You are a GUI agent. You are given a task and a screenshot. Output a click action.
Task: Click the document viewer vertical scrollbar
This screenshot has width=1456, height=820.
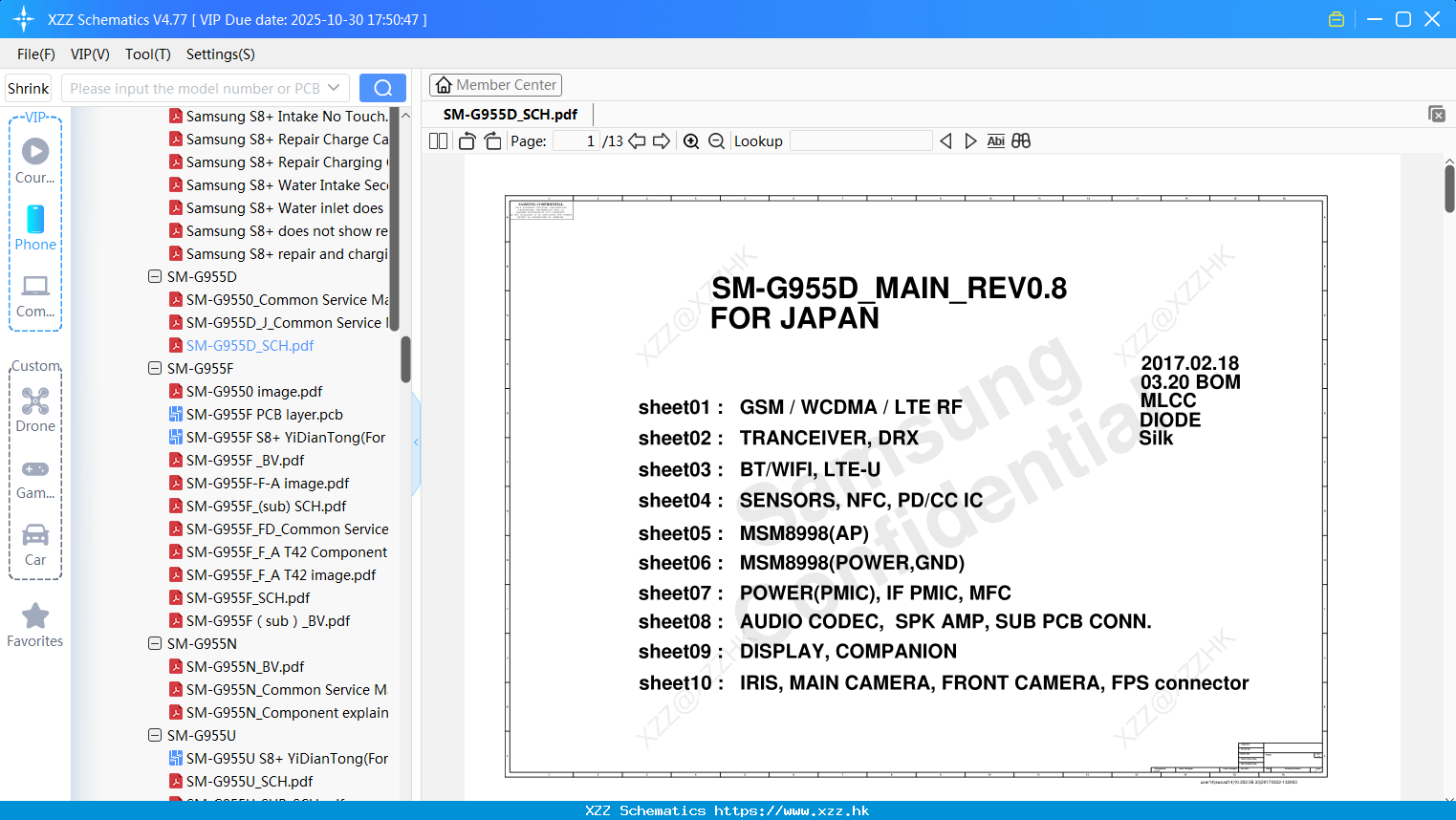[1449, 188]
